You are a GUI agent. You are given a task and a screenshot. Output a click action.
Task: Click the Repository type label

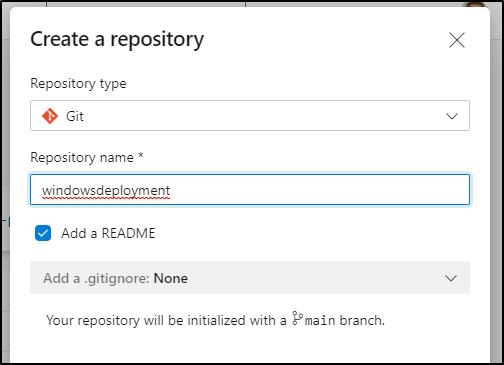tap(78, 83)
